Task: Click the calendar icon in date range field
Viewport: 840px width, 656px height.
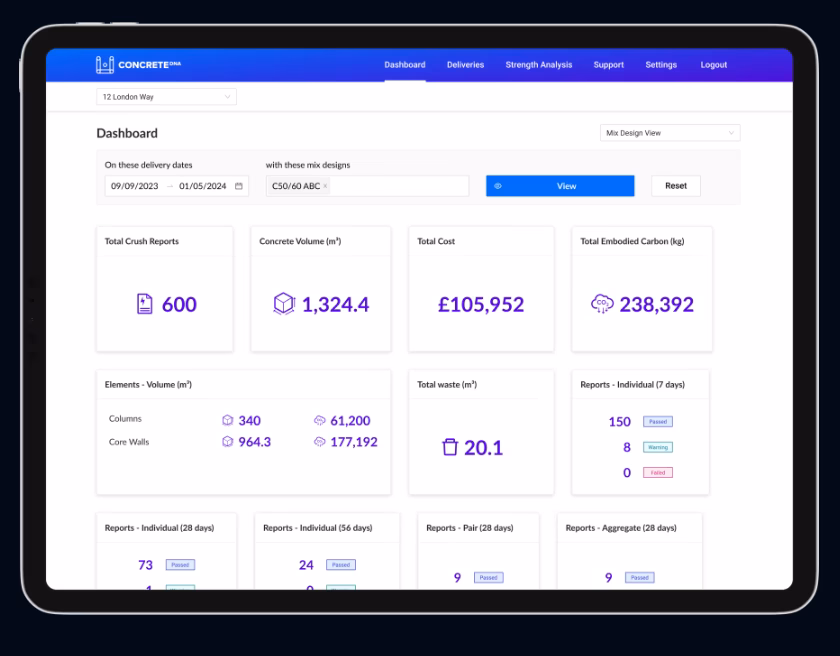Action: click(x=239, y=186)
